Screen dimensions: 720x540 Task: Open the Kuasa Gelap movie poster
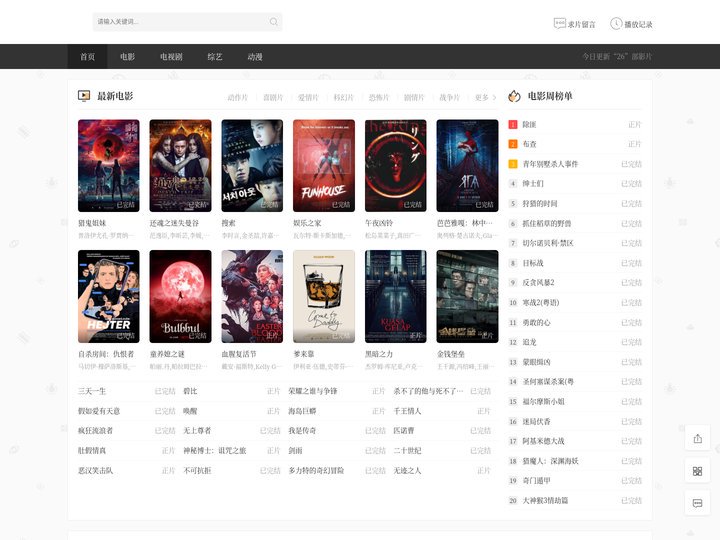point(396,296)
